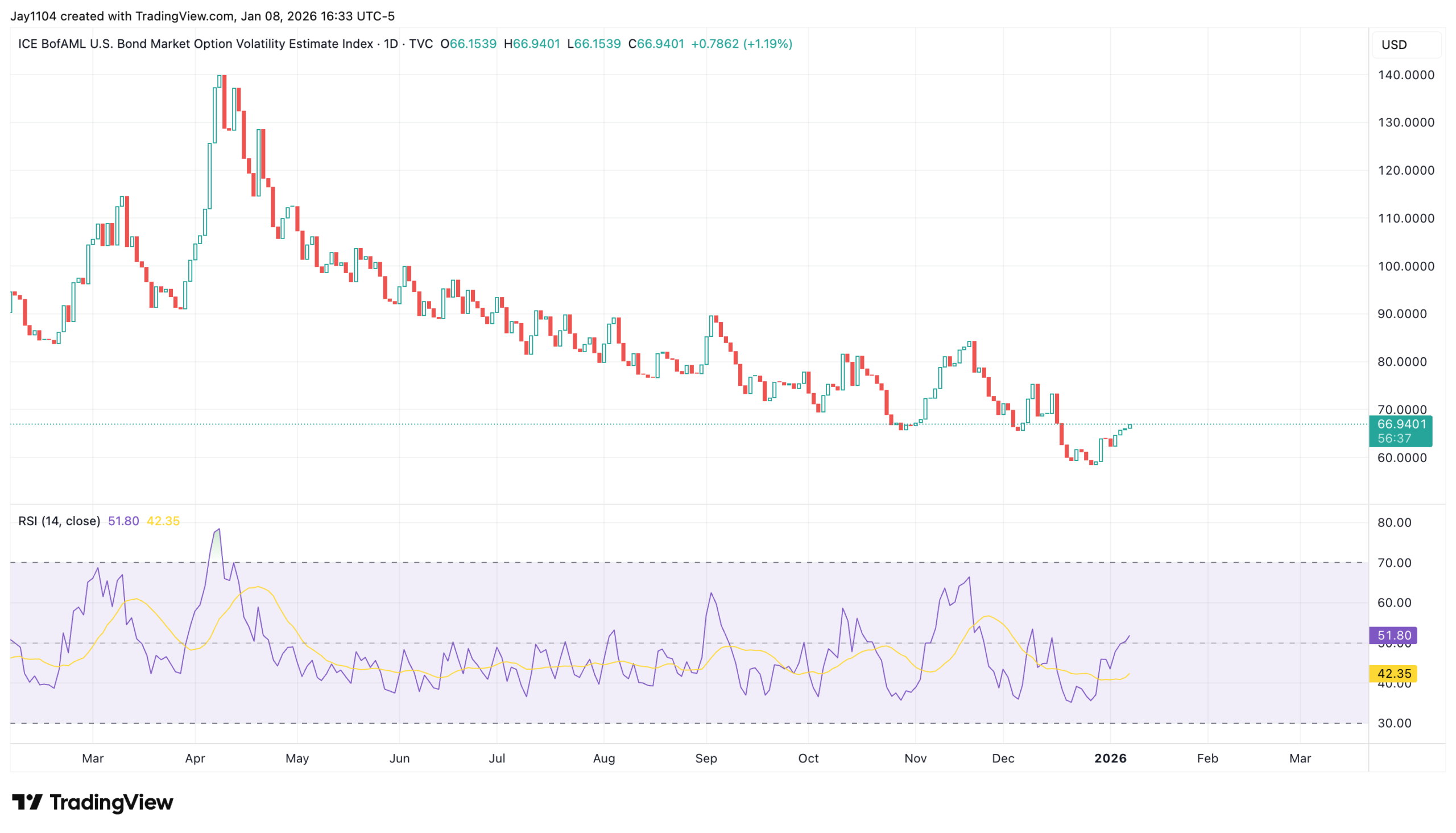Click the 100.0000 price axis label
Screen dimensions: 1456x833
coord(1406,267)
